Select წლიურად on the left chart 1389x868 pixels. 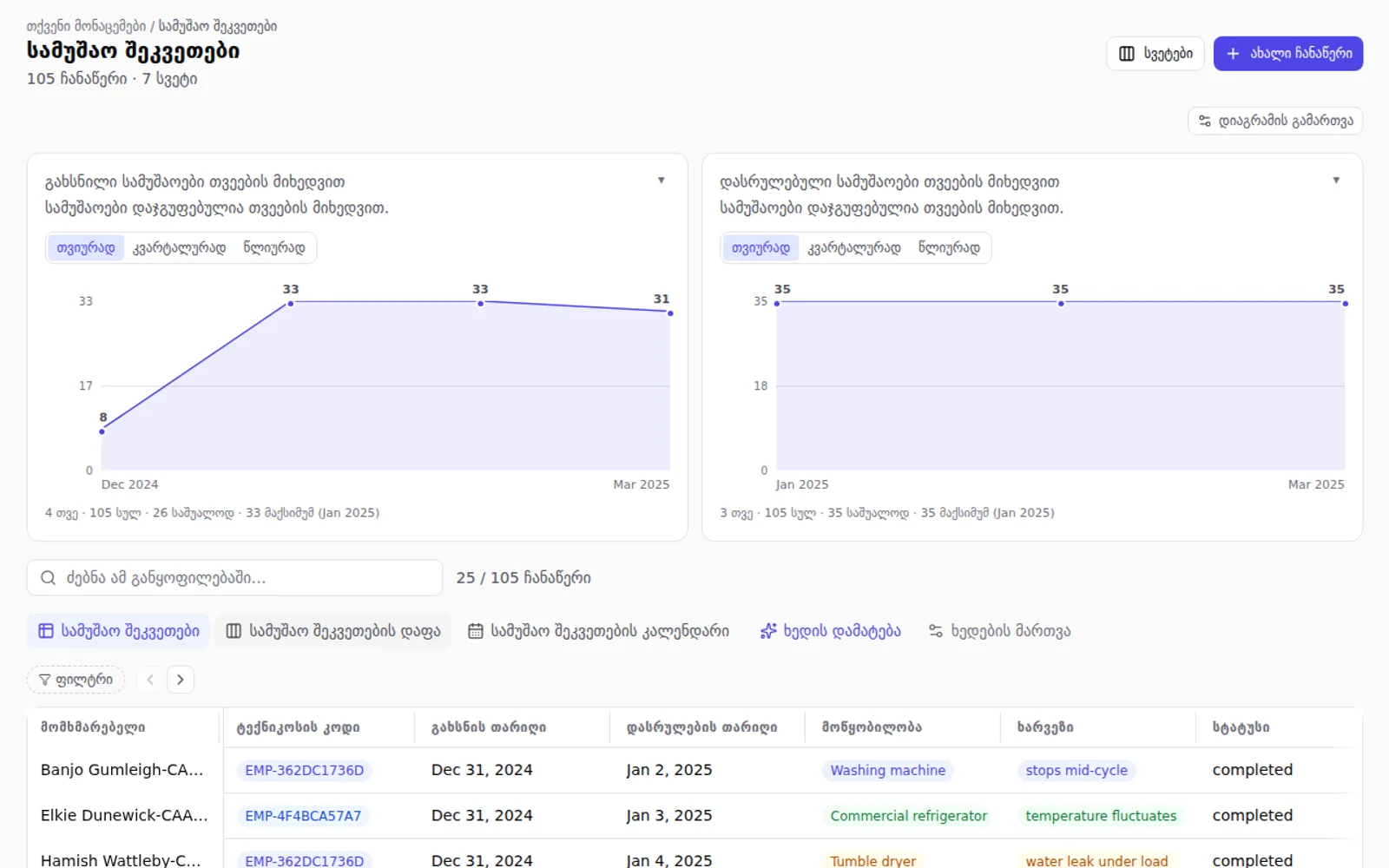click(x=274, y=248)
